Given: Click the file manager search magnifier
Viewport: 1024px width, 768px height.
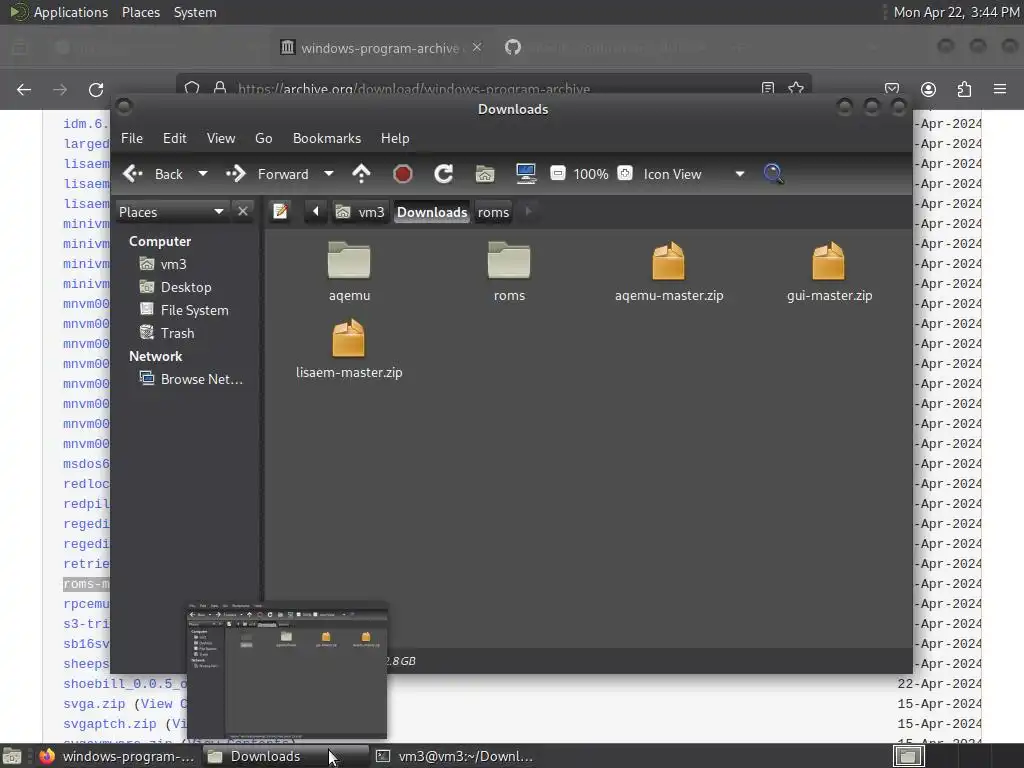Looking at the screenshot, I should pos(773,174).
